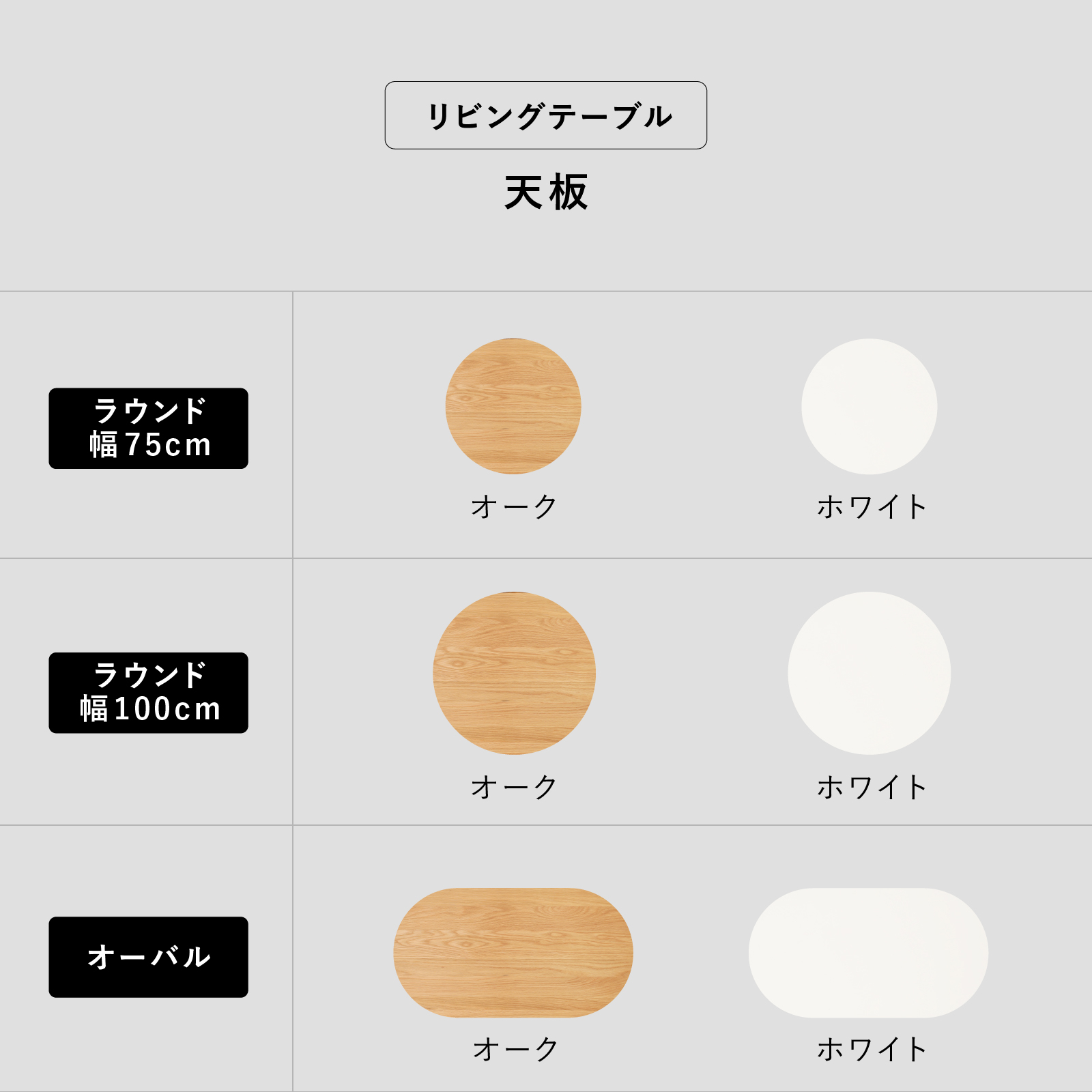Click the 幅100cm text line in the label
The width and height of the screenshot is (1092, 1092).
150,709
